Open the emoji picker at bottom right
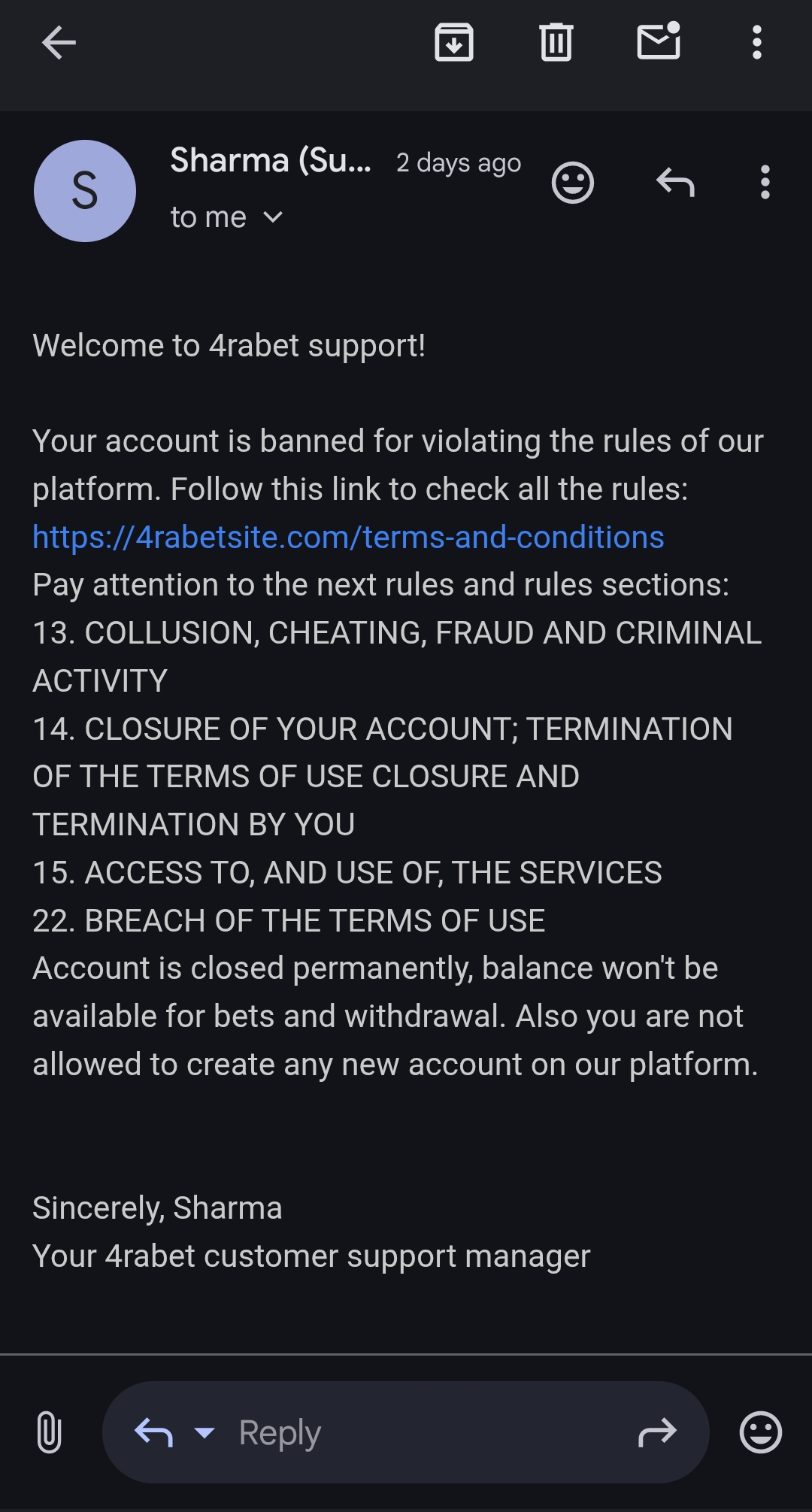This screenshot has width=812, height=1512. point(761,1432)
